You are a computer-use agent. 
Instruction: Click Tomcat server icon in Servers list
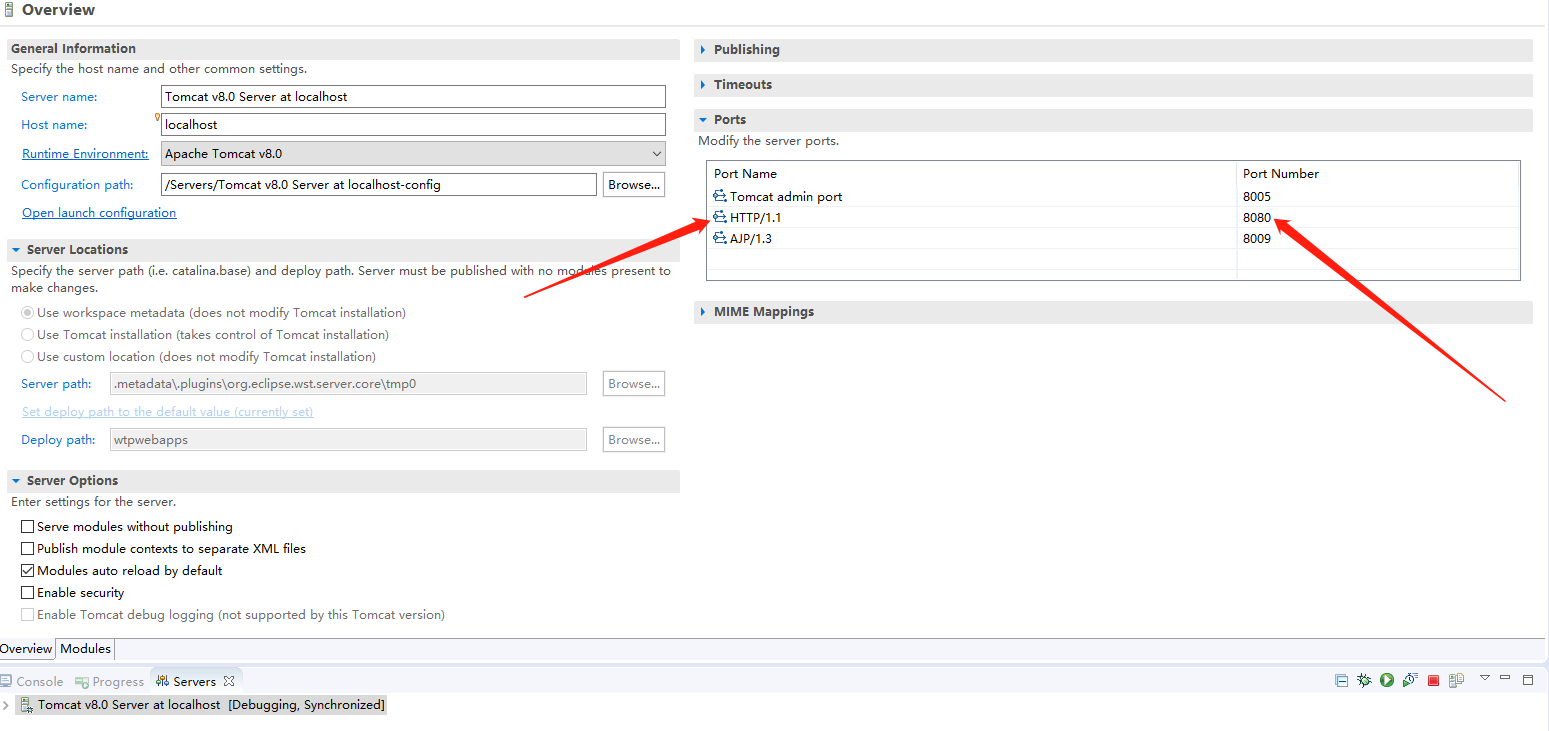(25, 705)
